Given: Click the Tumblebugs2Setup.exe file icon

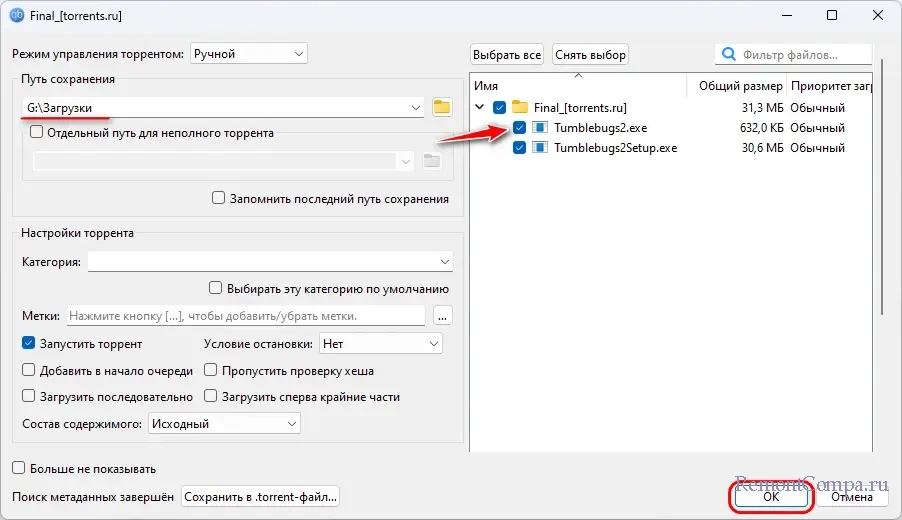Looking at the screenshot, I should coord(540,148).
